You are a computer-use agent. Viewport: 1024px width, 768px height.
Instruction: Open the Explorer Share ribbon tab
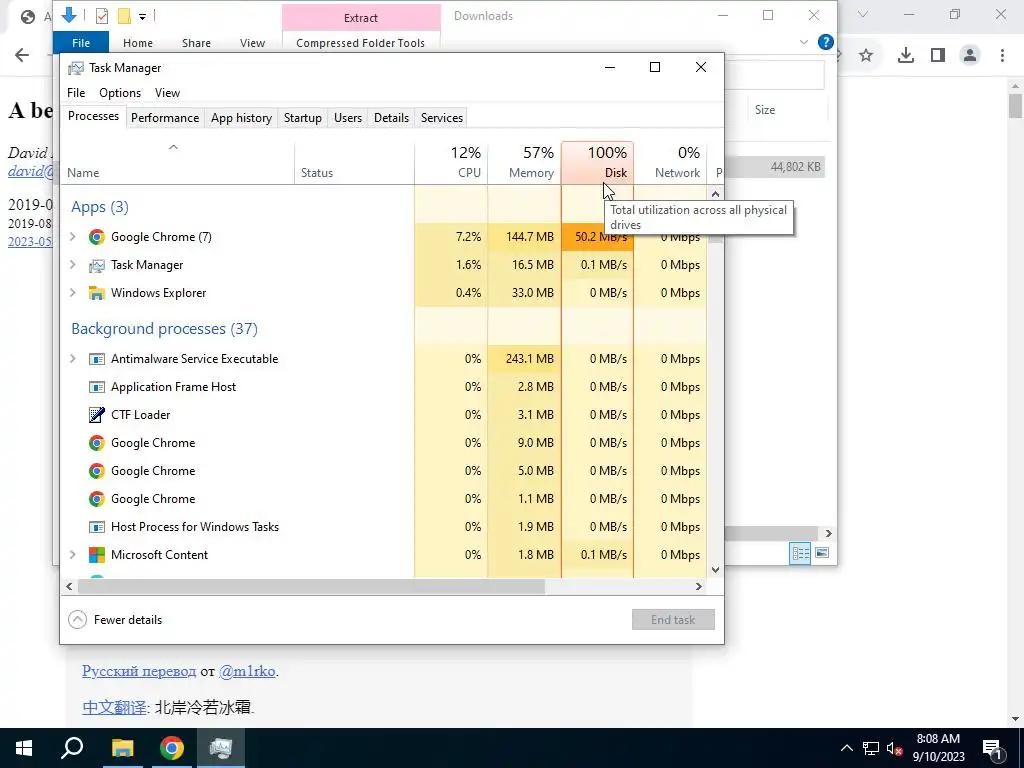click(x=197, y=43)
